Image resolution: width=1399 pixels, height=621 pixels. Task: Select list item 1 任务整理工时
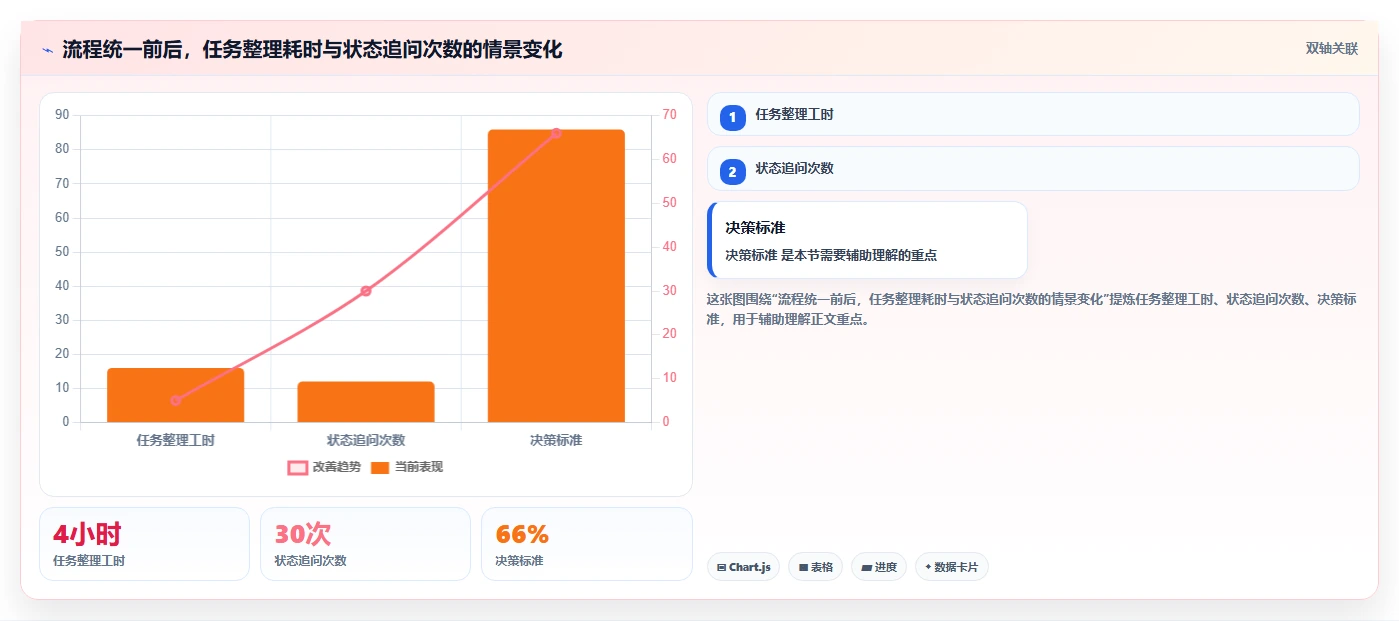pos(1033,114)
